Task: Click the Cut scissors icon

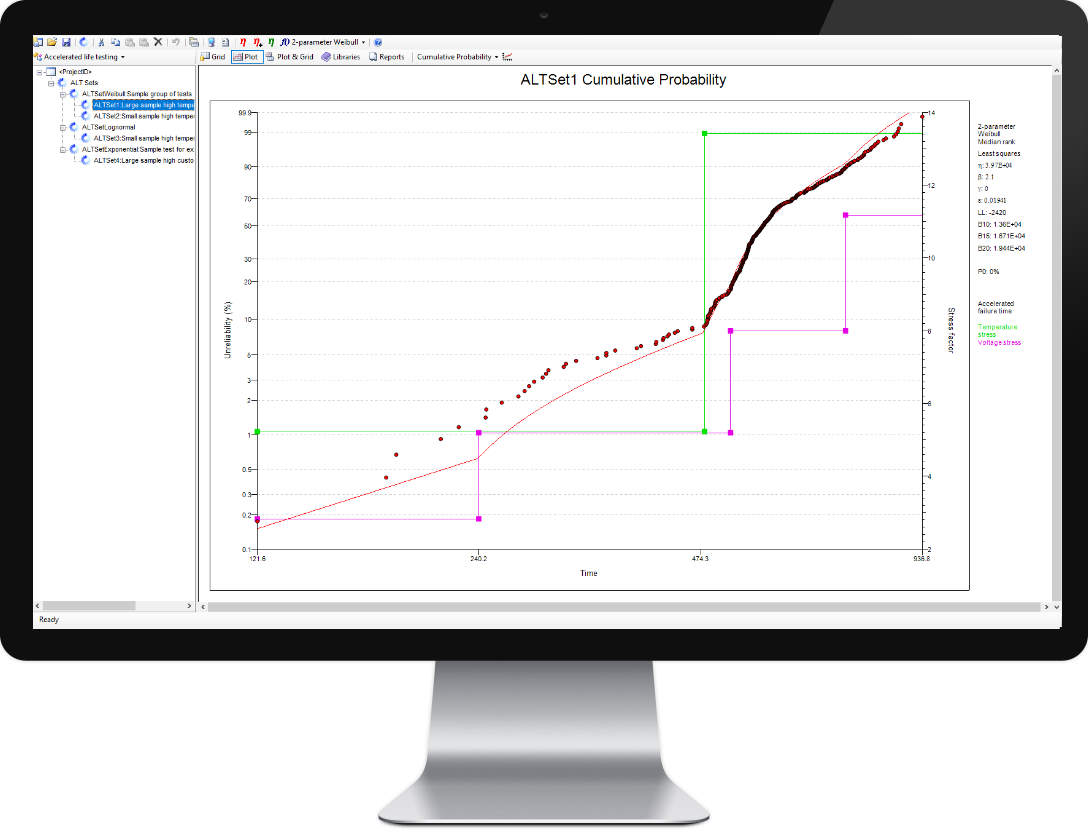Action: (x=102, y=43)
